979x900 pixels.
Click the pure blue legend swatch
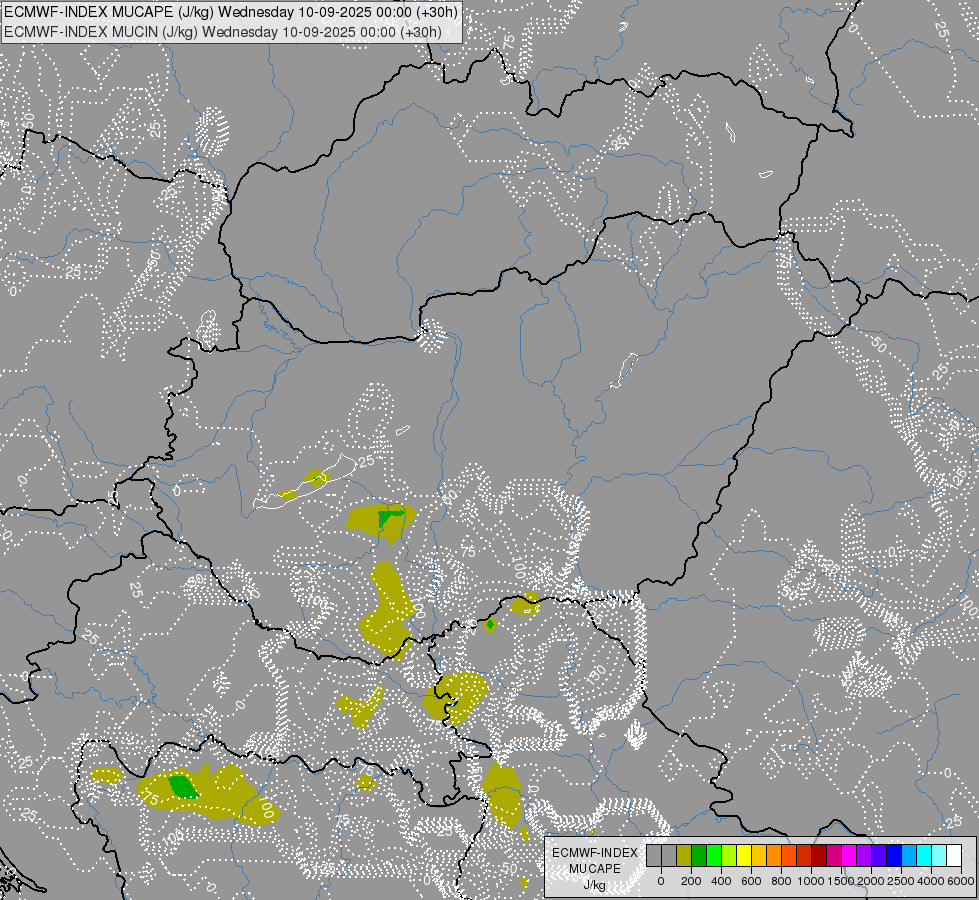point(895,855)
